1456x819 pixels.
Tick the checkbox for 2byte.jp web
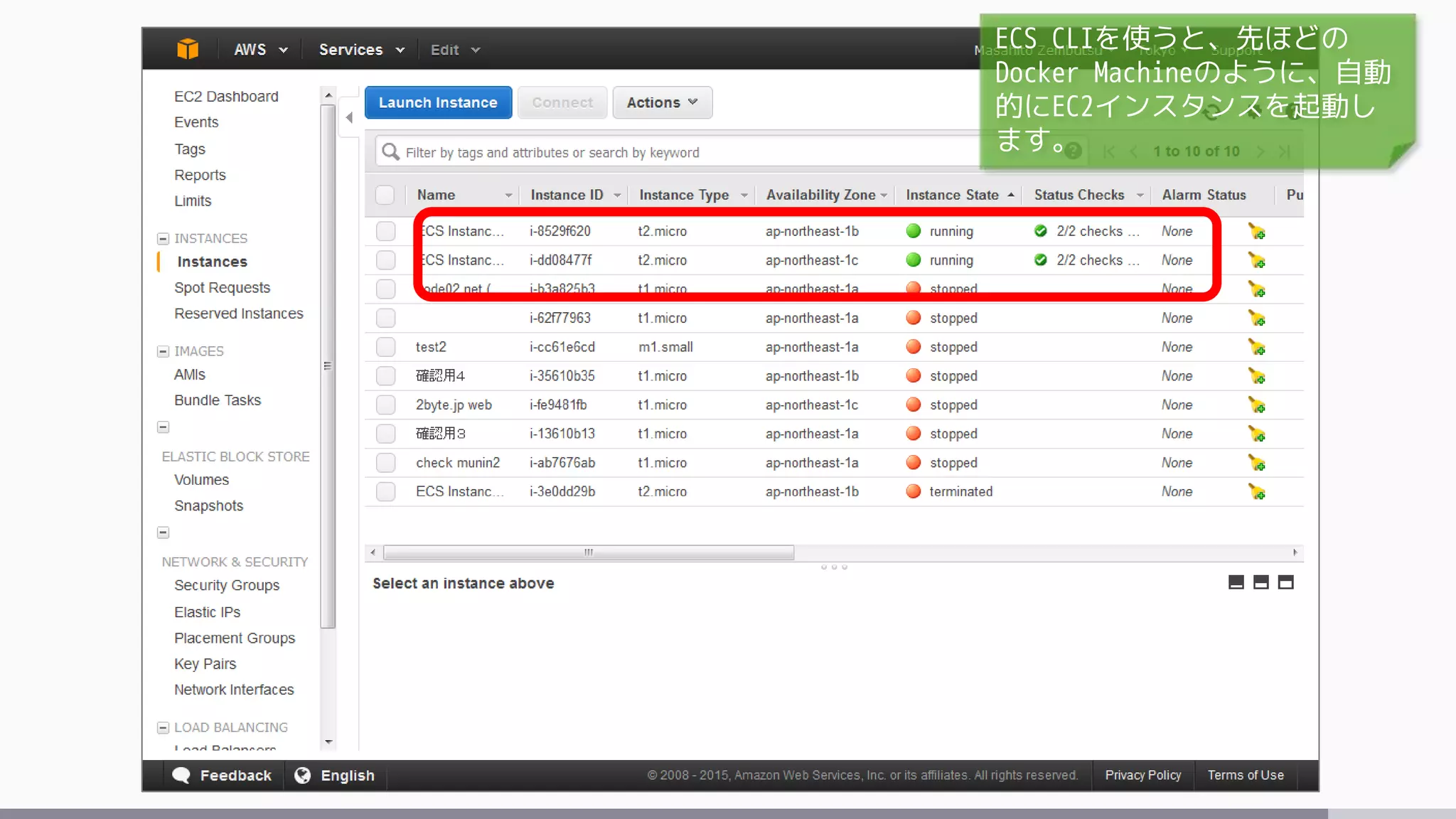coord(386,405)
